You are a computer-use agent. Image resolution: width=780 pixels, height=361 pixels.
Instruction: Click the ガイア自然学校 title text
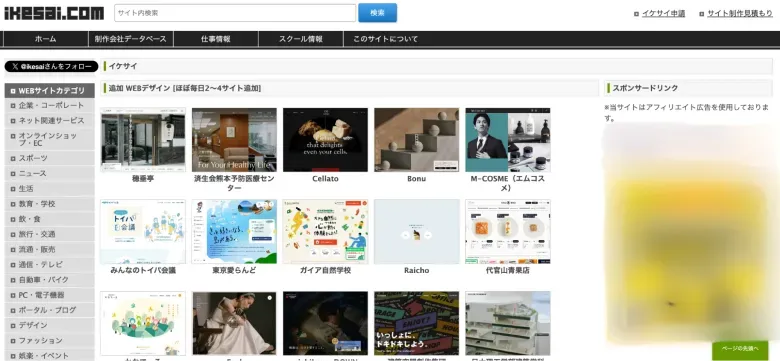[325, 271]
